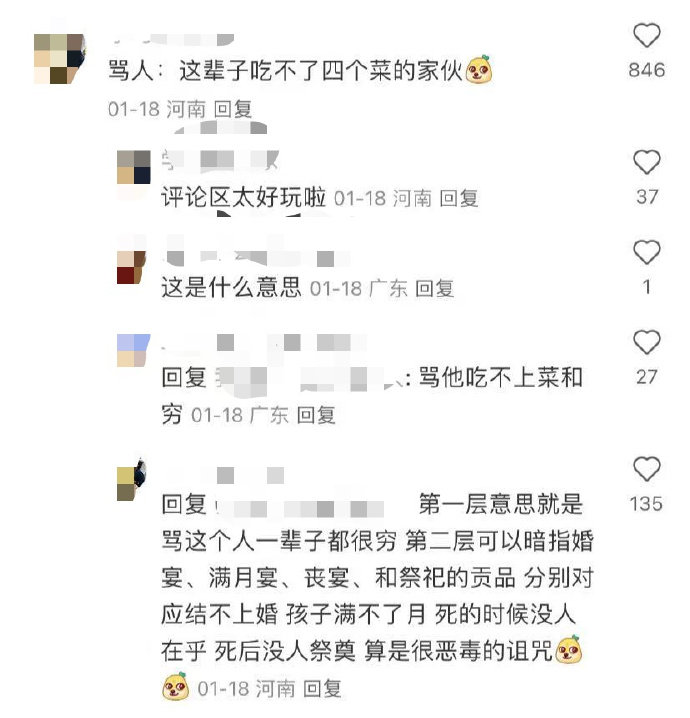Like the 骂他吃不上菜和穷 reply

tap(647, 342)
